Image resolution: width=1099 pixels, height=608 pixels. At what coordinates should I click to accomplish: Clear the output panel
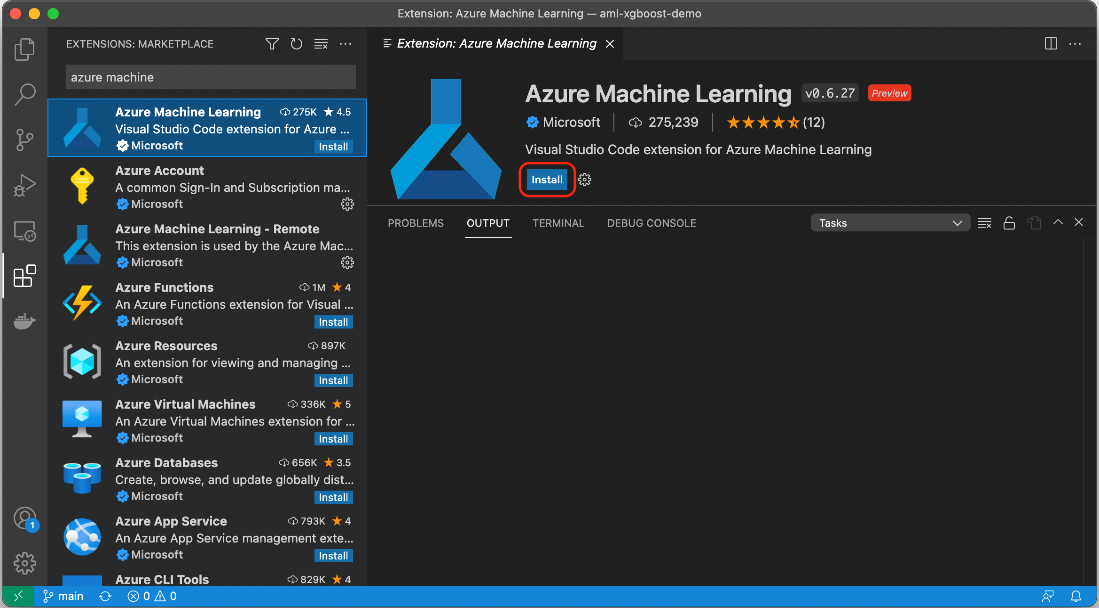point(985,223)
